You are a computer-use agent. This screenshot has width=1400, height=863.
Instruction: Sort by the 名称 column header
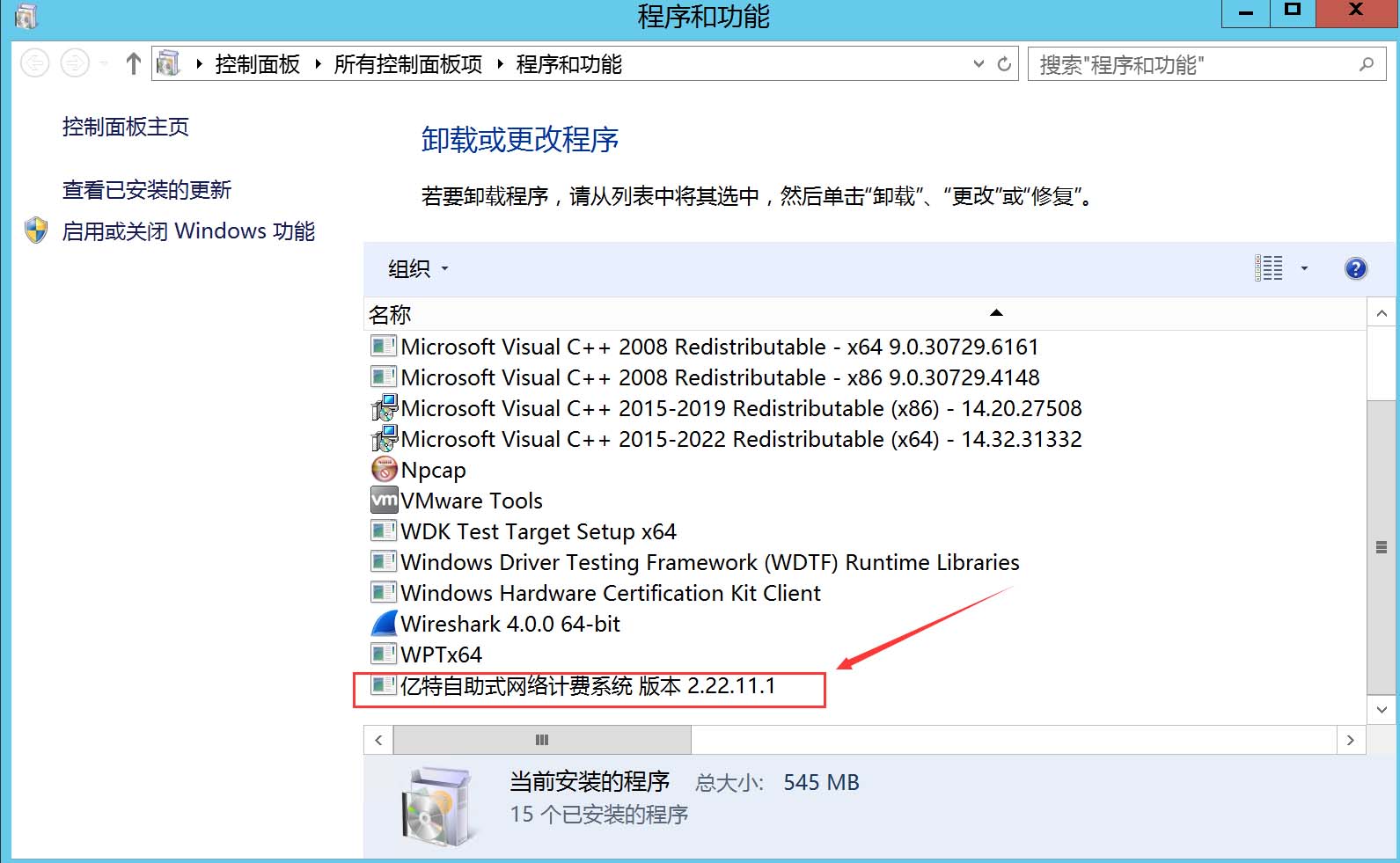tap(864, 314)
